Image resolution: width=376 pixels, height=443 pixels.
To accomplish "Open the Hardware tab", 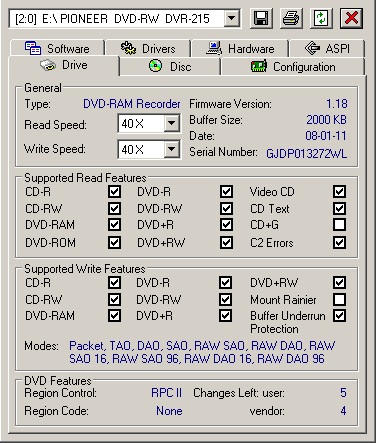I will pos(240,49).
